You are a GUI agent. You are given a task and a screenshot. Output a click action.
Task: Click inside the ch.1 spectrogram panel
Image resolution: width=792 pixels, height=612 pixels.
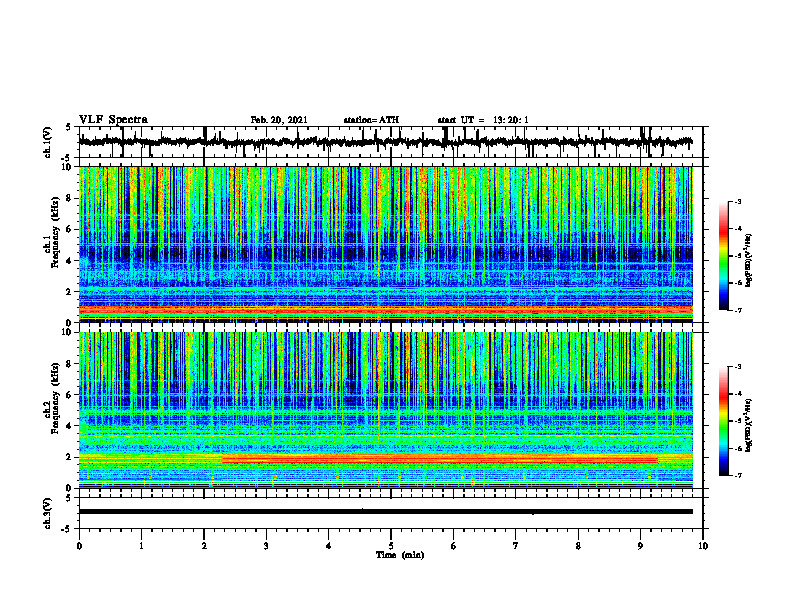point(386,244)
